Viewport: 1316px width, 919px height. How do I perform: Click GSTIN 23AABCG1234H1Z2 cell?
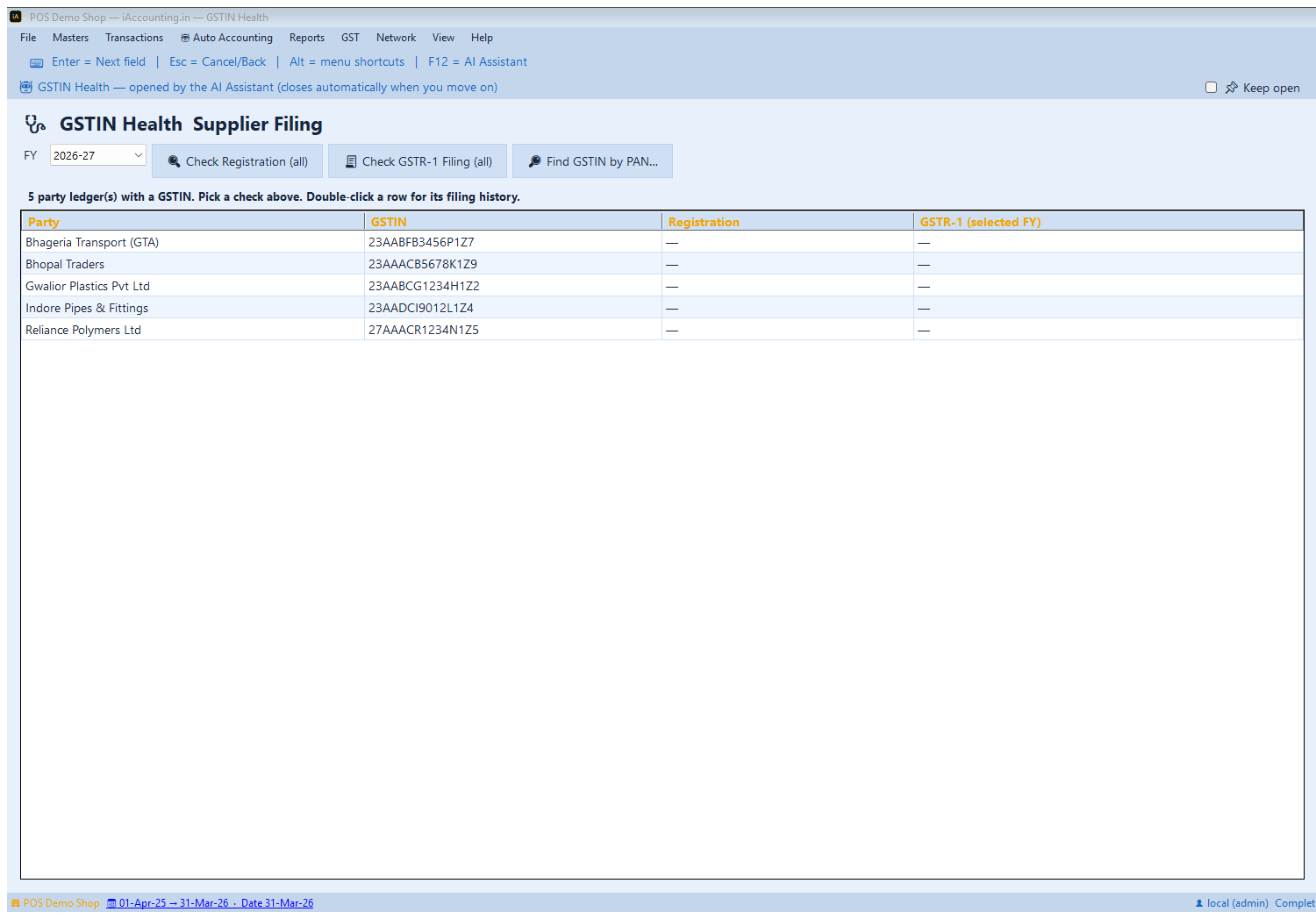[513, 286]
